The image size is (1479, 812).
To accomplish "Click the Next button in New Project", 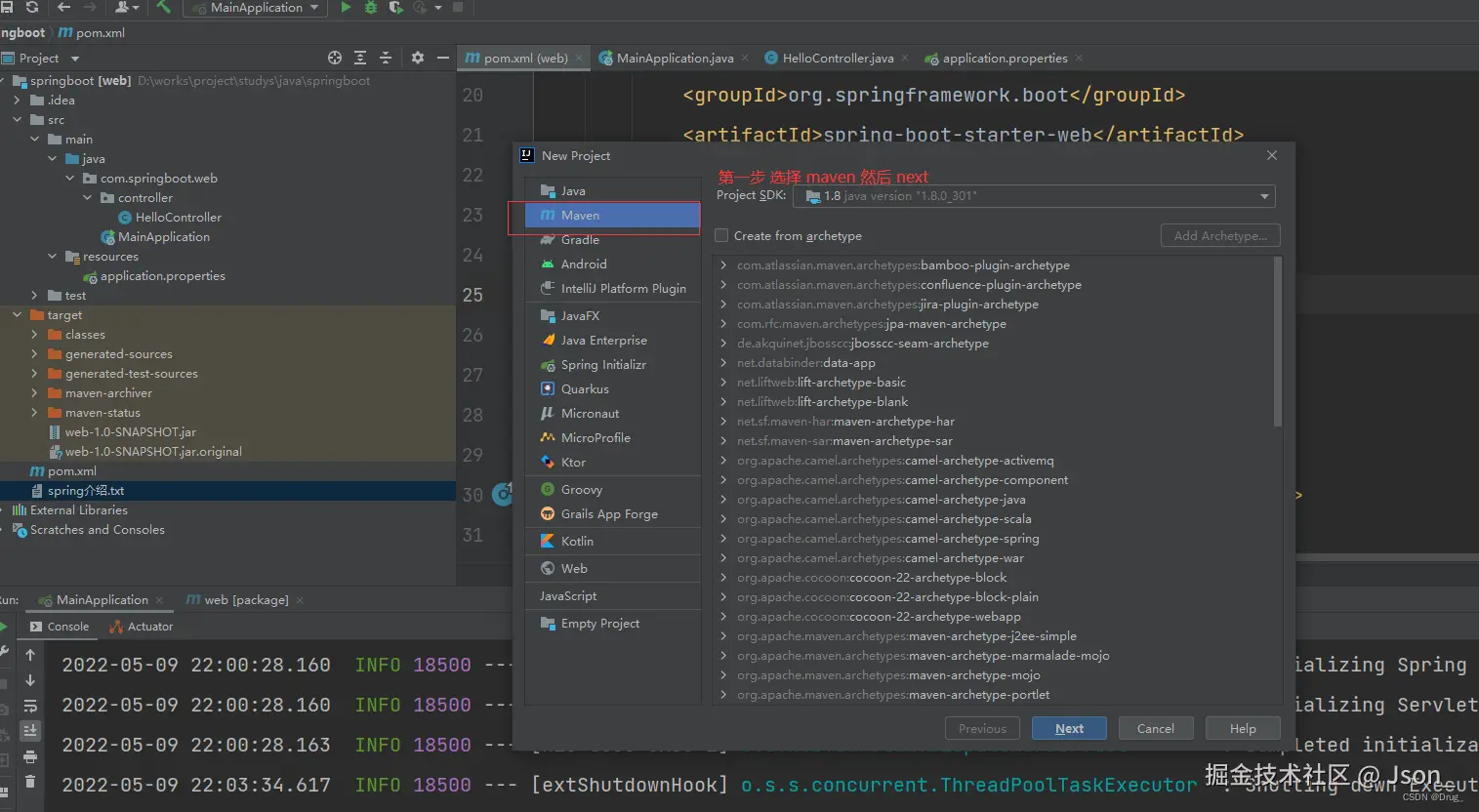I will 1069,728.
